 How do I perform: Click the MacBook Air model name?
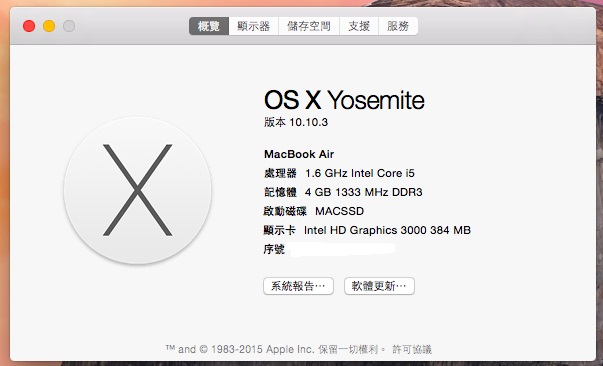tap(299, 154)
